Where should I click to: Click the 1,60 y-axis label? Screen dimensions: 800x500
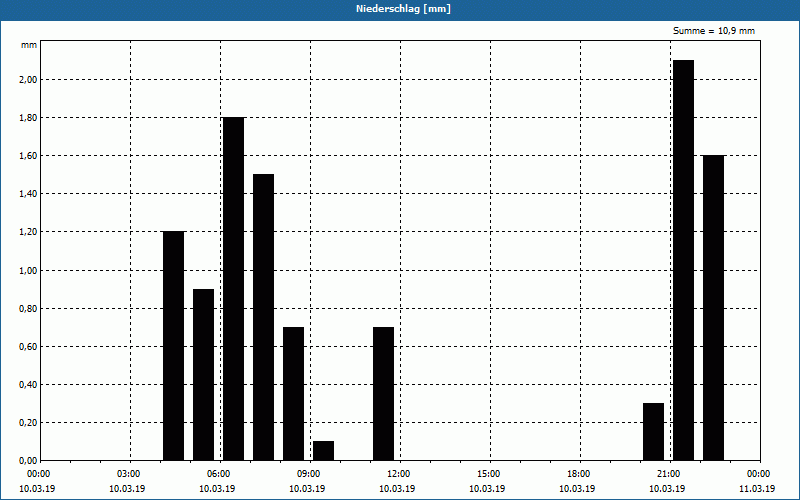tap(28, 156)
